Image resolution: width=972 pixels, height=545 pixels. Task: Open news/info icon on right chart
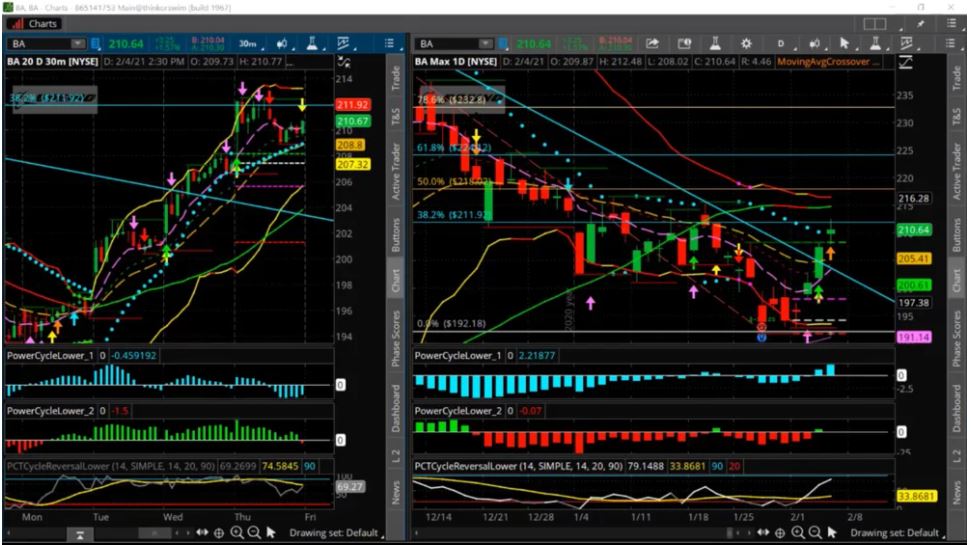pos(684,43)
